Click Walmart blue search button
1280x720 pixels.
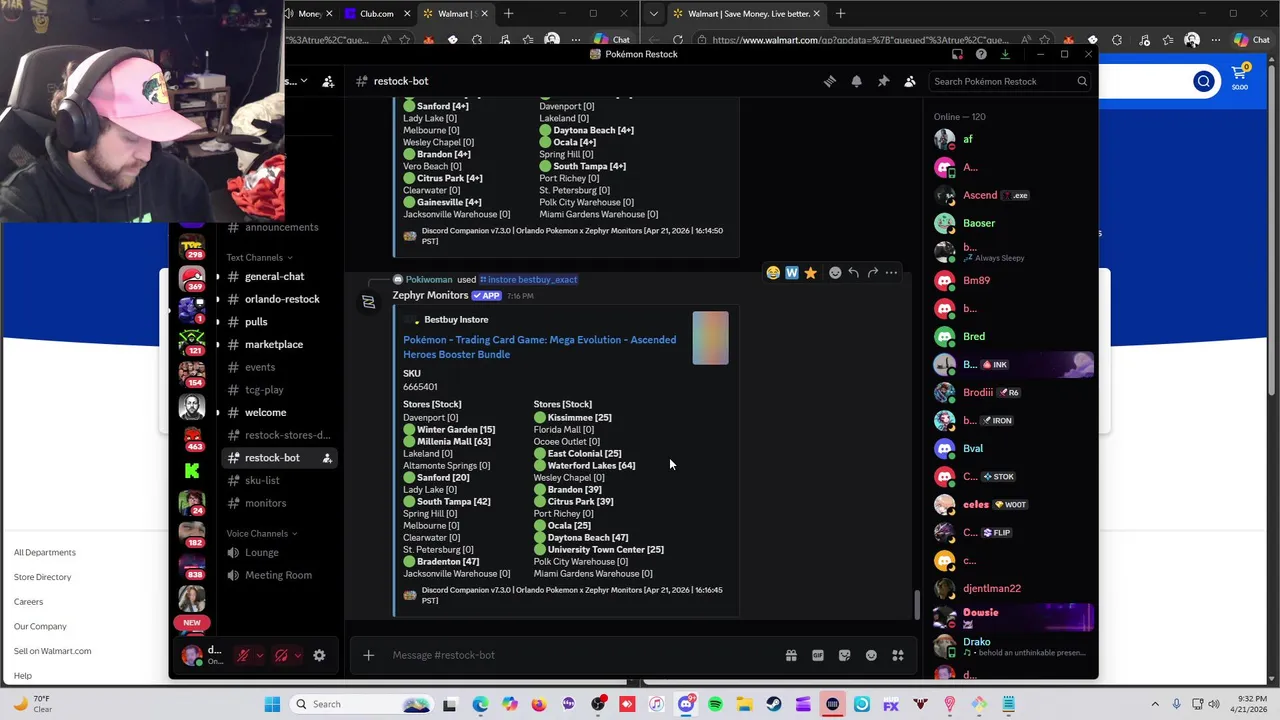click(x=1204, y=81)
